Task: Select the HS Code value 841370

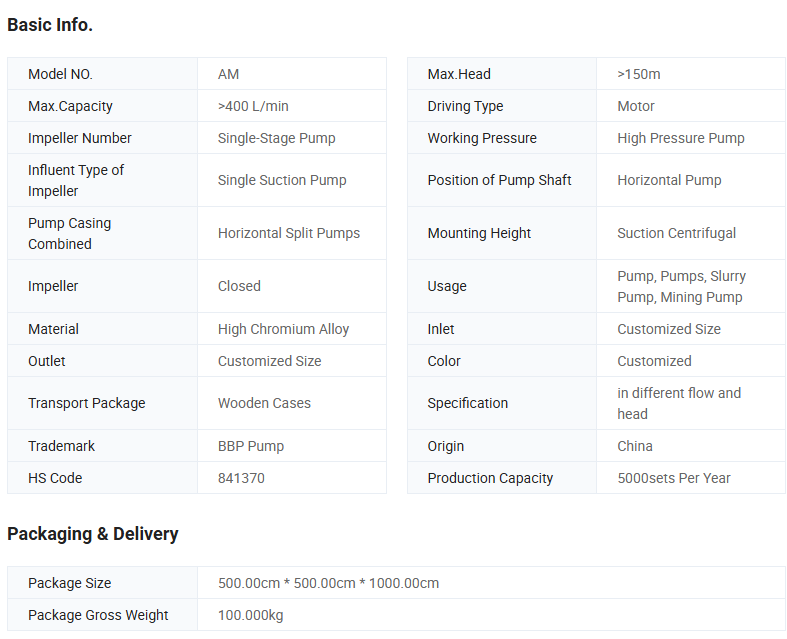Action: [x=241, y=478]
